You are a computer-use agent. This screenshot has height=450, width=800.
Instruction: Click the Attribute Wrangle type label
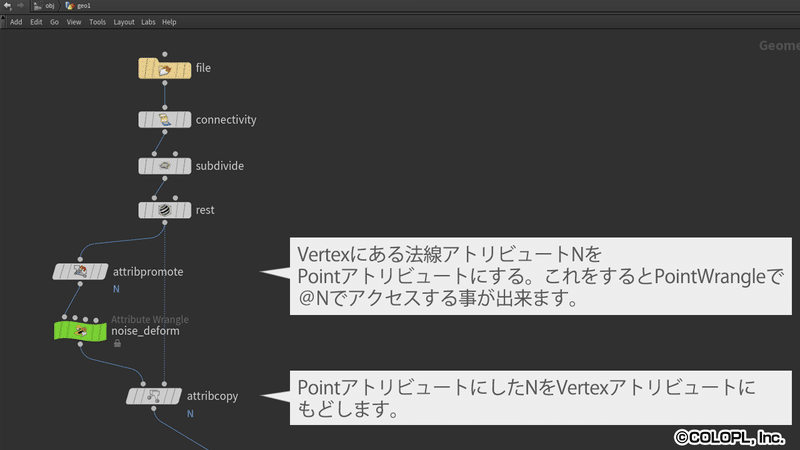point(150,319)
